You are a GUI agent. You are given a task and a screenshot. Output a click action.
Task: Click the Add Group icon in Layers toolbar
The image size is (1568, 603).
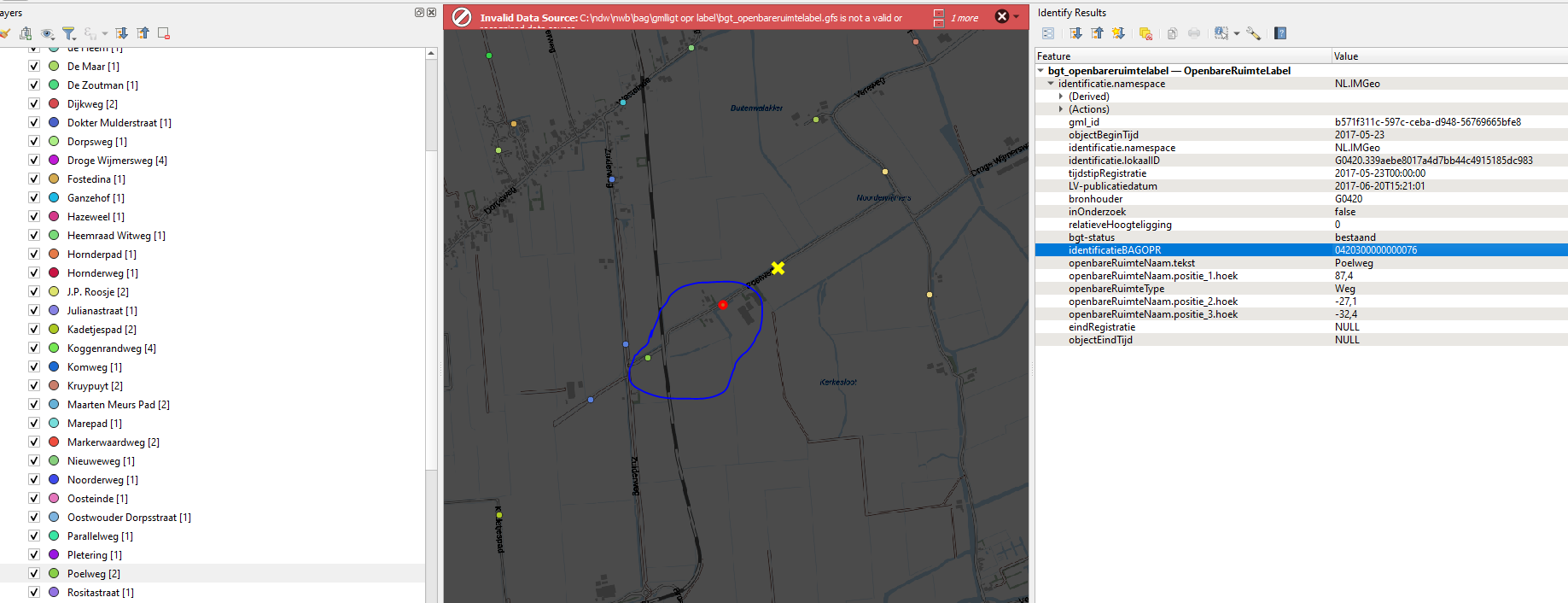(26, 33)
